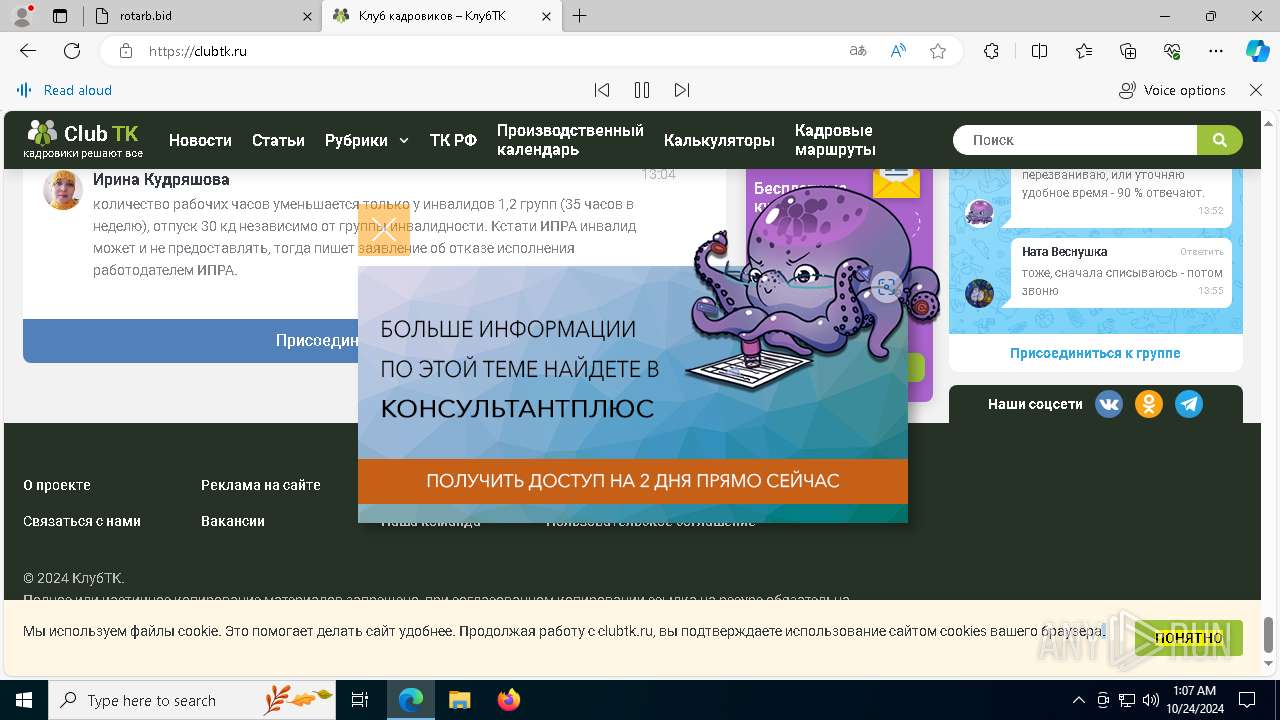Click Ответить on Ната Веснушка message
Screen dimensions: 1280x720
pyautogui.click(x=1201, y=252)
